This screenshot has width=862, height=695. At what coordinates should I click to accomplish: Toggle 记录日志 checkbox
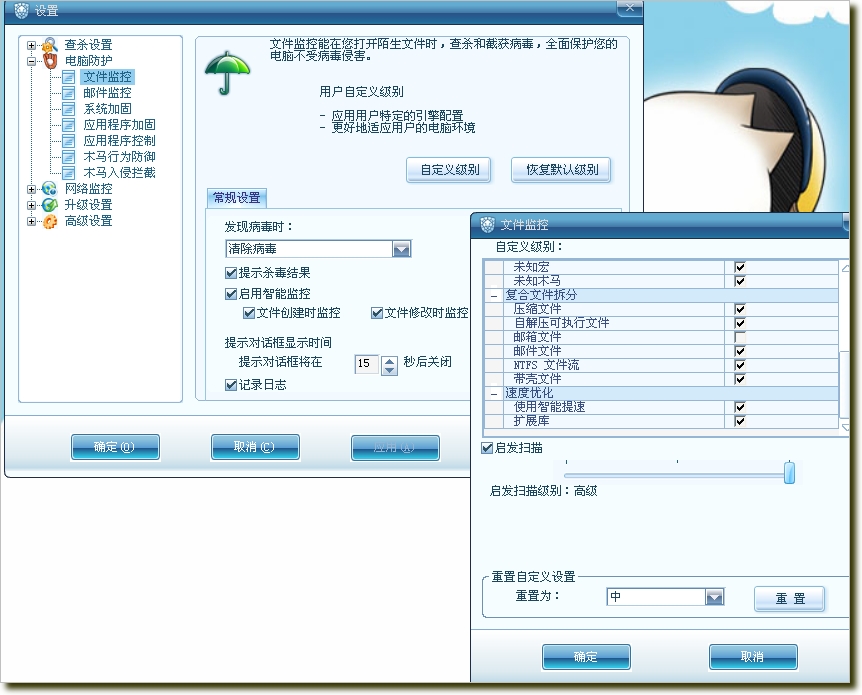point(231,385)
